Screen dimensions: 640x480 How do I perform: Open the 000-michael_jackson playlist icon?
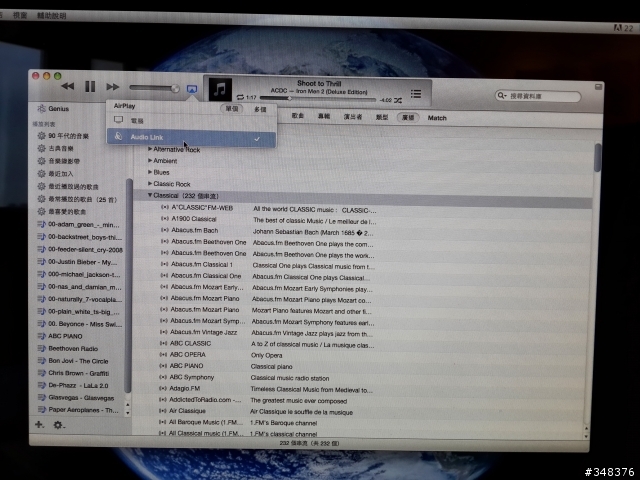tap(41, 274)
